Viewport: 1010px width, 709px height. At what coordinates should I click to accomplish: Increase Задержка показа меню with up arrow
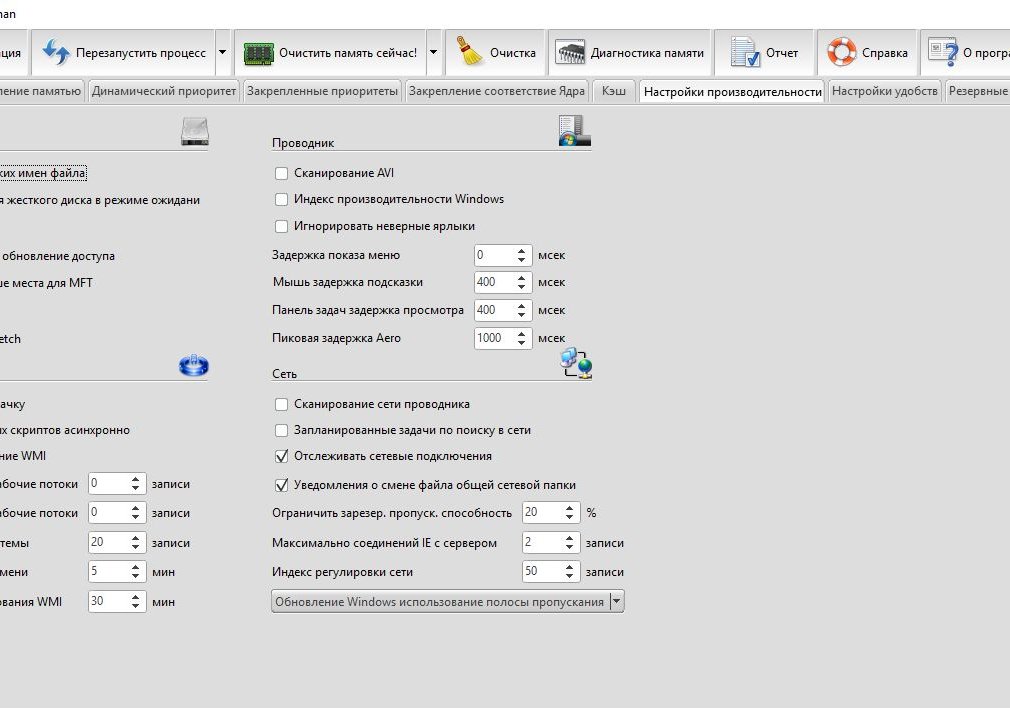click(x=521, y=251)
